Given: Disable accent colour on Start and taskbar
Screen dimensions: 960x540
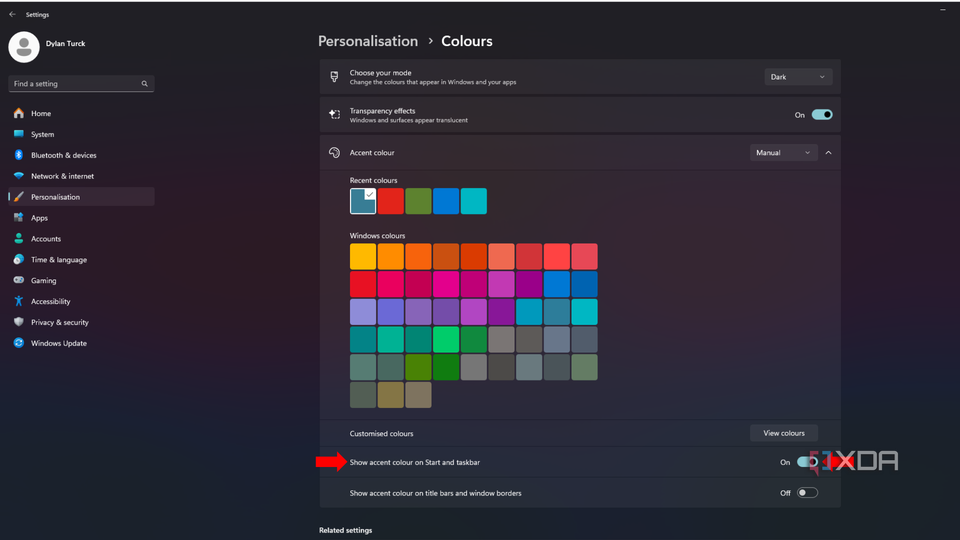Looking at the screenshot, I should [807, 462].
